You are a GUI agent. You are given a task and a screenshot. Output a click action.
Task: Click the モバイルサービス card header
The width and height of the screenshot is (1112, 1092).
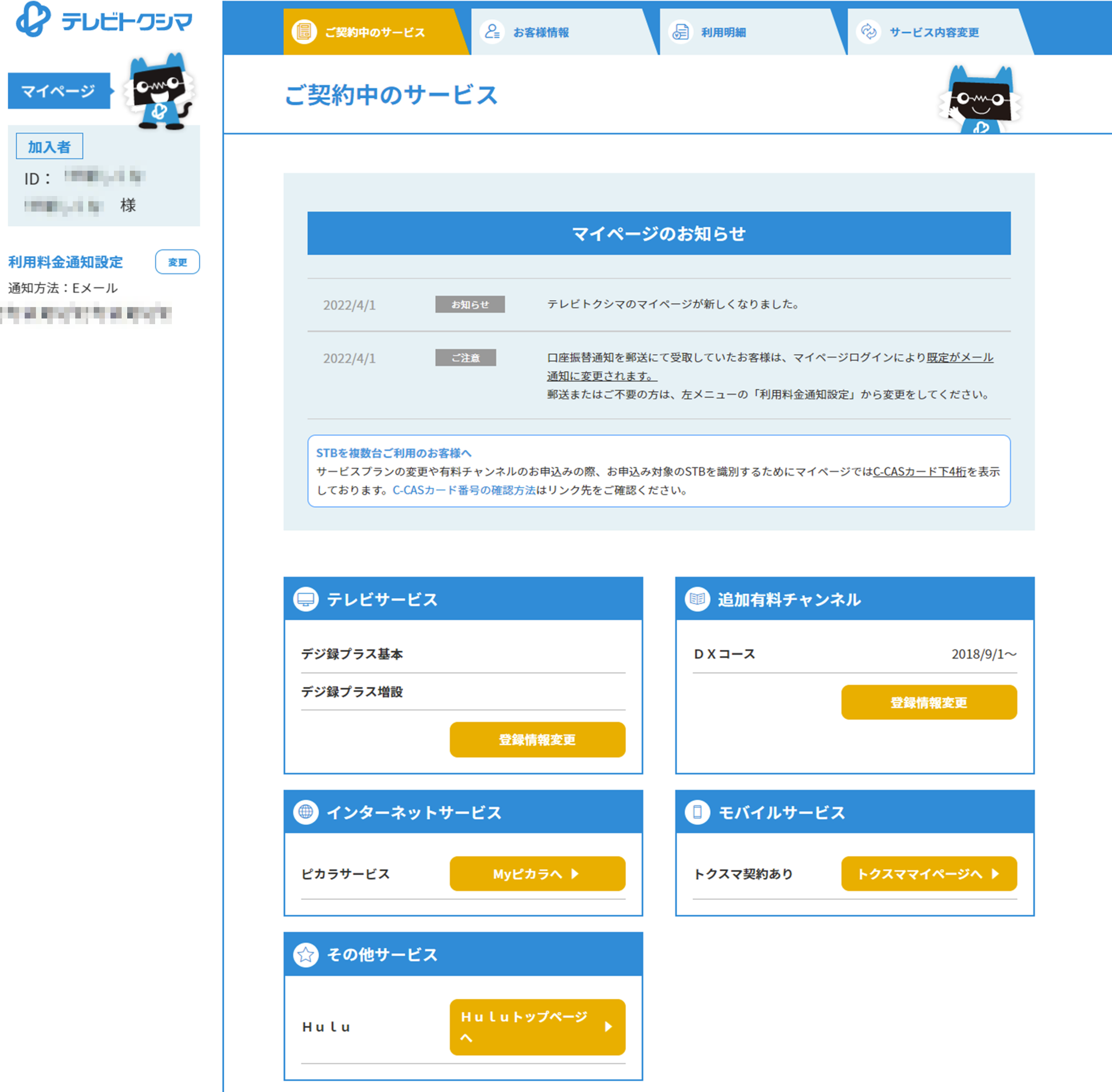coord(855,811)
